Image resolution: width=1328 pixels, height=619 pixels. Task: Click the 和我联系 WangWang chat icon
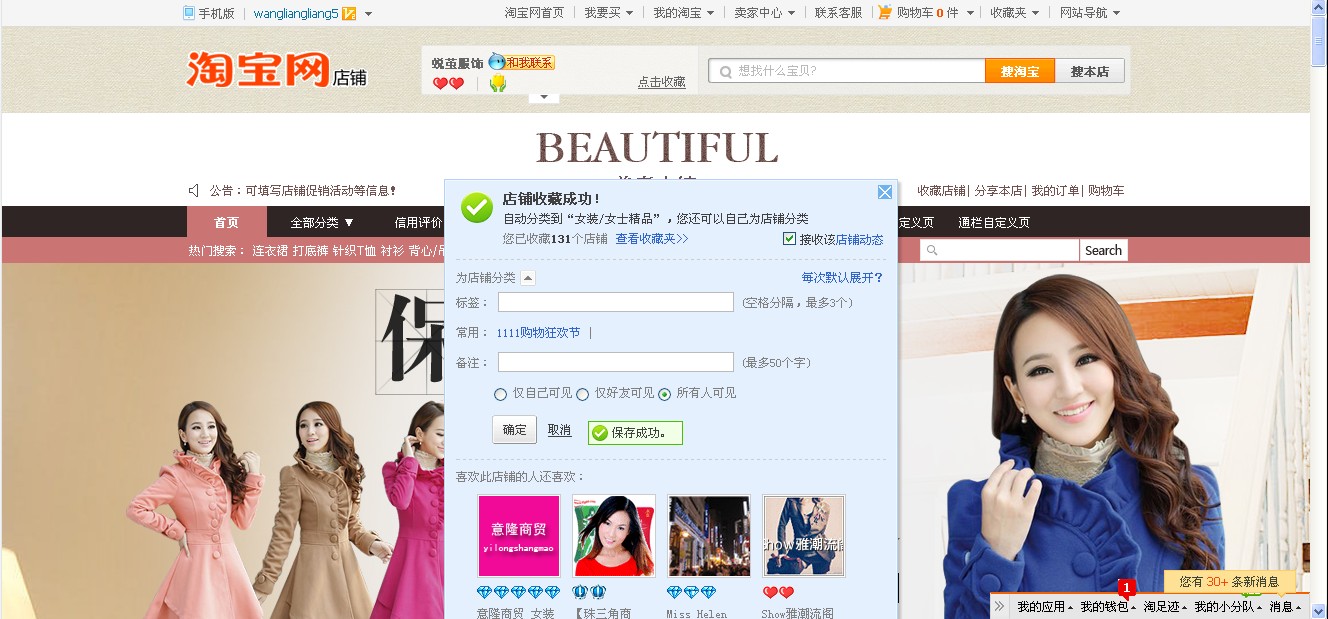click(521, 62)
